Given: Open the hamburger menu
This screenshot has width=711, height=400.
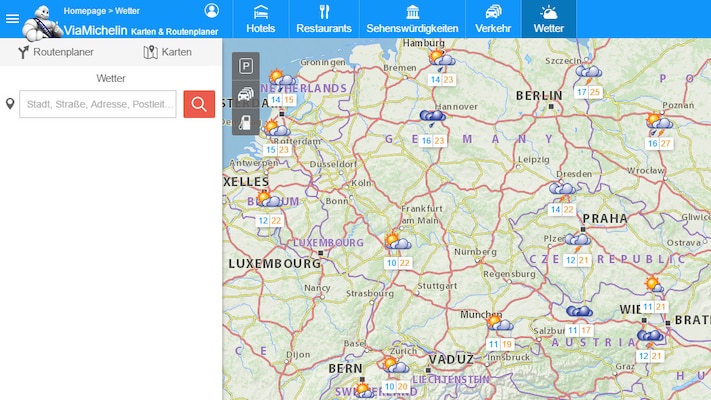Looking at the screenshot, I should tap(12, 19).
